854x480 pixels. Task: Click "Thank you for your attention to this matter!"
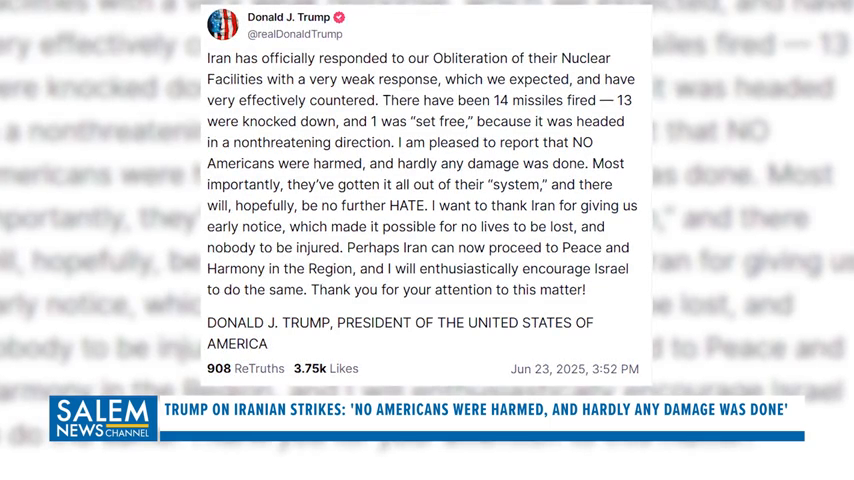[x=448, y=290]
